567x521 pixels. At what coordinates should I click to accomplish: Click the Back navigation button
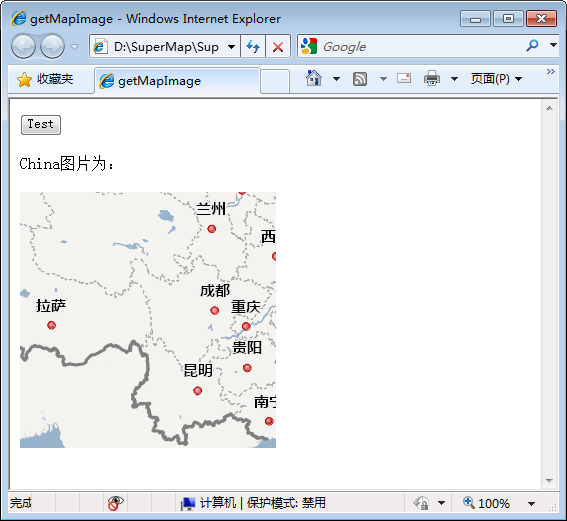click(24, 46)
